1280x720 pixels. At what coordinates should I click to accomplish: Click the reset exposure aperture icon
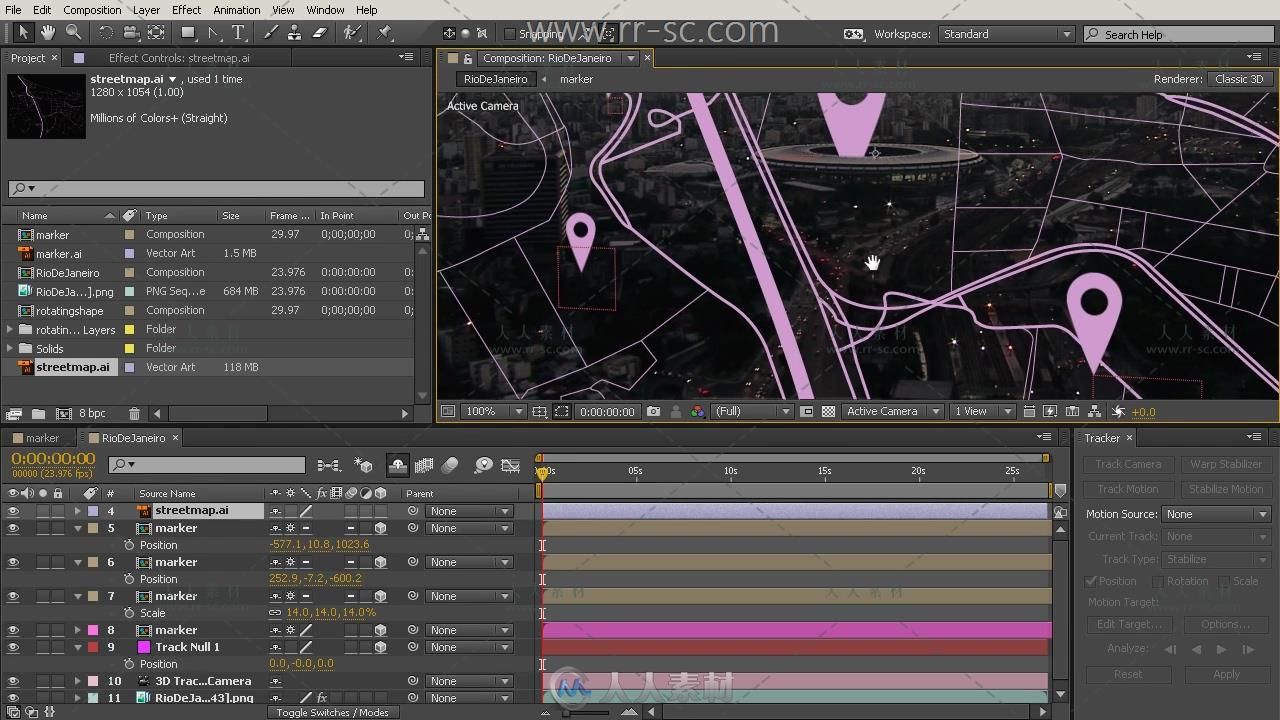(x=1119, y=411)
